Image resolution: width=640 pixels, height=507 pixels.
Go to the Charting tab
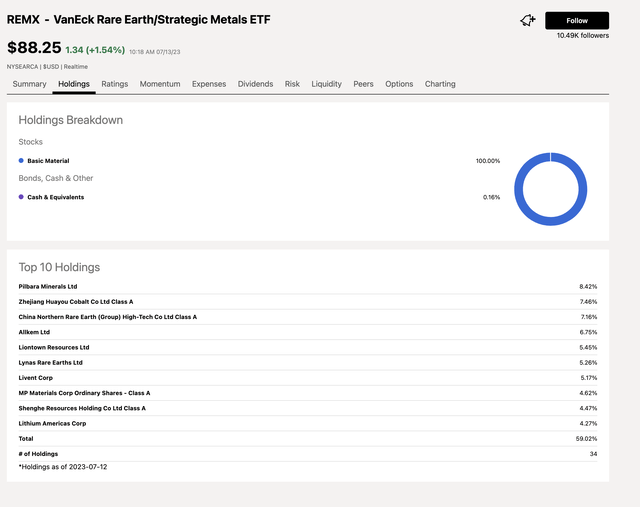tap(440, 84)
